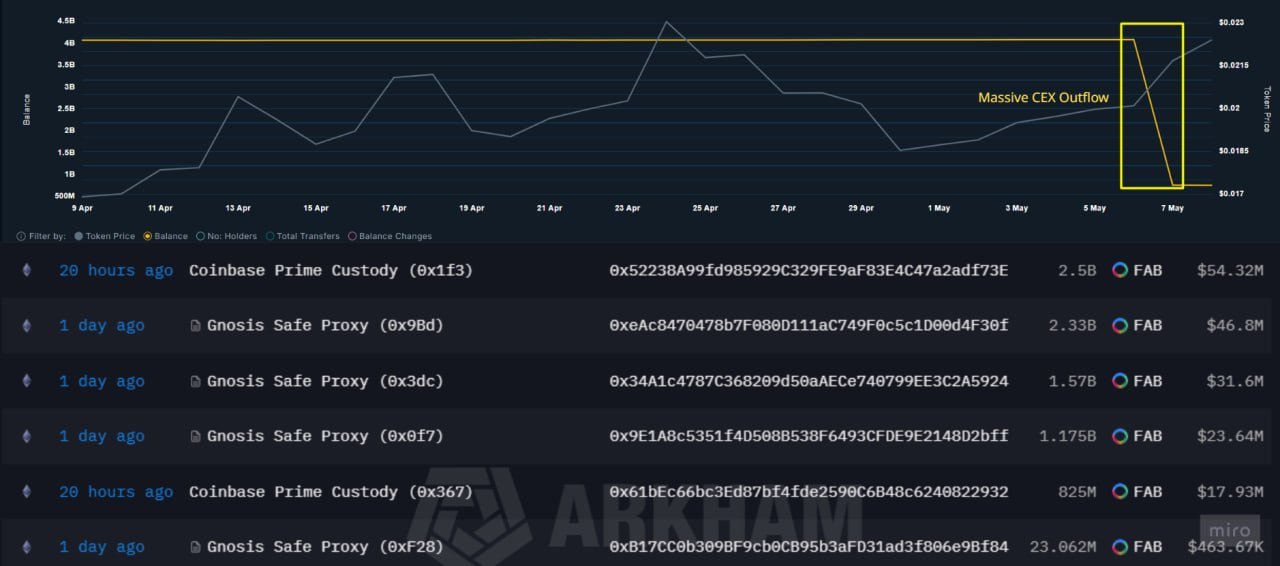The image size is (1280, 566).
Task: Switch to Balance Changes filter
Action: 351,237
